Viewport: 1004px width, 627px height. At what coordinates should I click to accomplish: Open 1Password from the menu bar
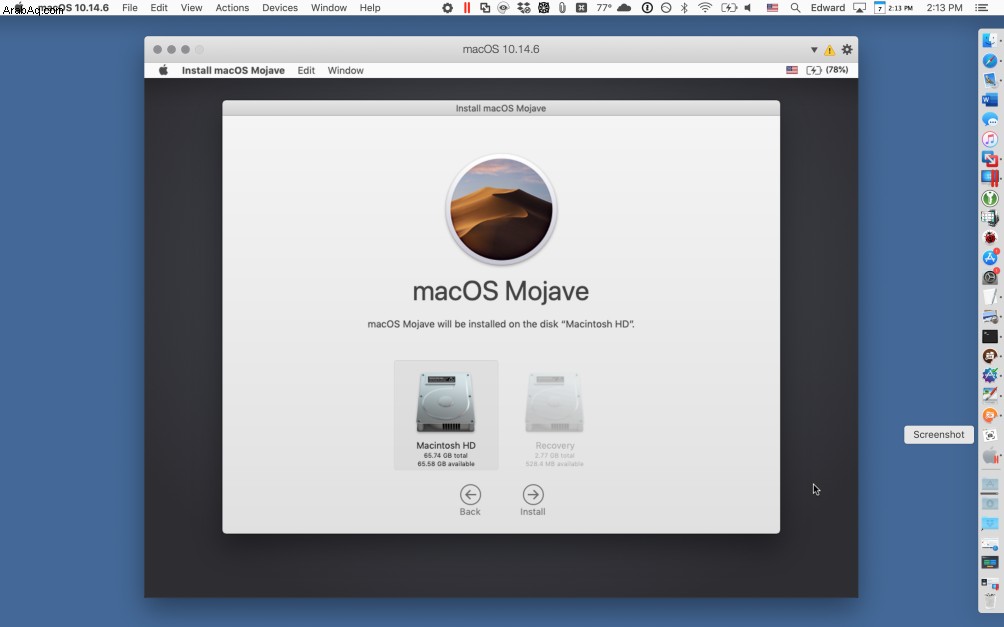click(647, 8)
